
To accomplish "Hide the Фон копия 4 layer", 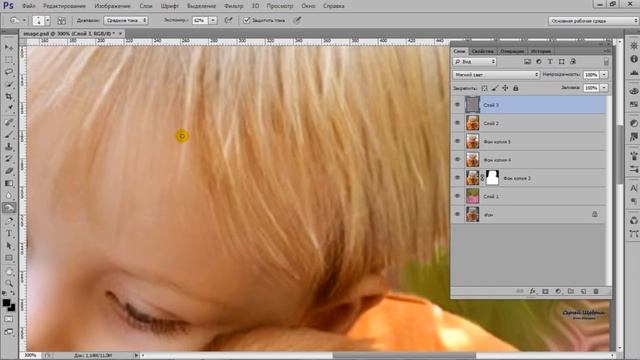I will pyautogui.click(x=458, y=160).
